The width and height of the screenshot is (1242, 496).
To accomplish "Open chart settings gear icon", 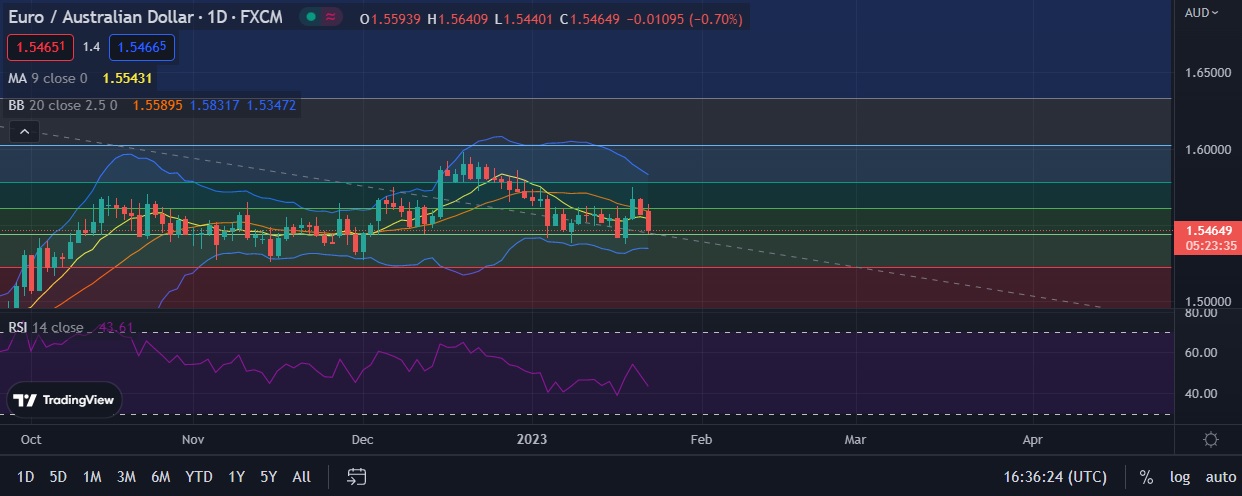I will pyautogui.click(x=1210, y=439).
